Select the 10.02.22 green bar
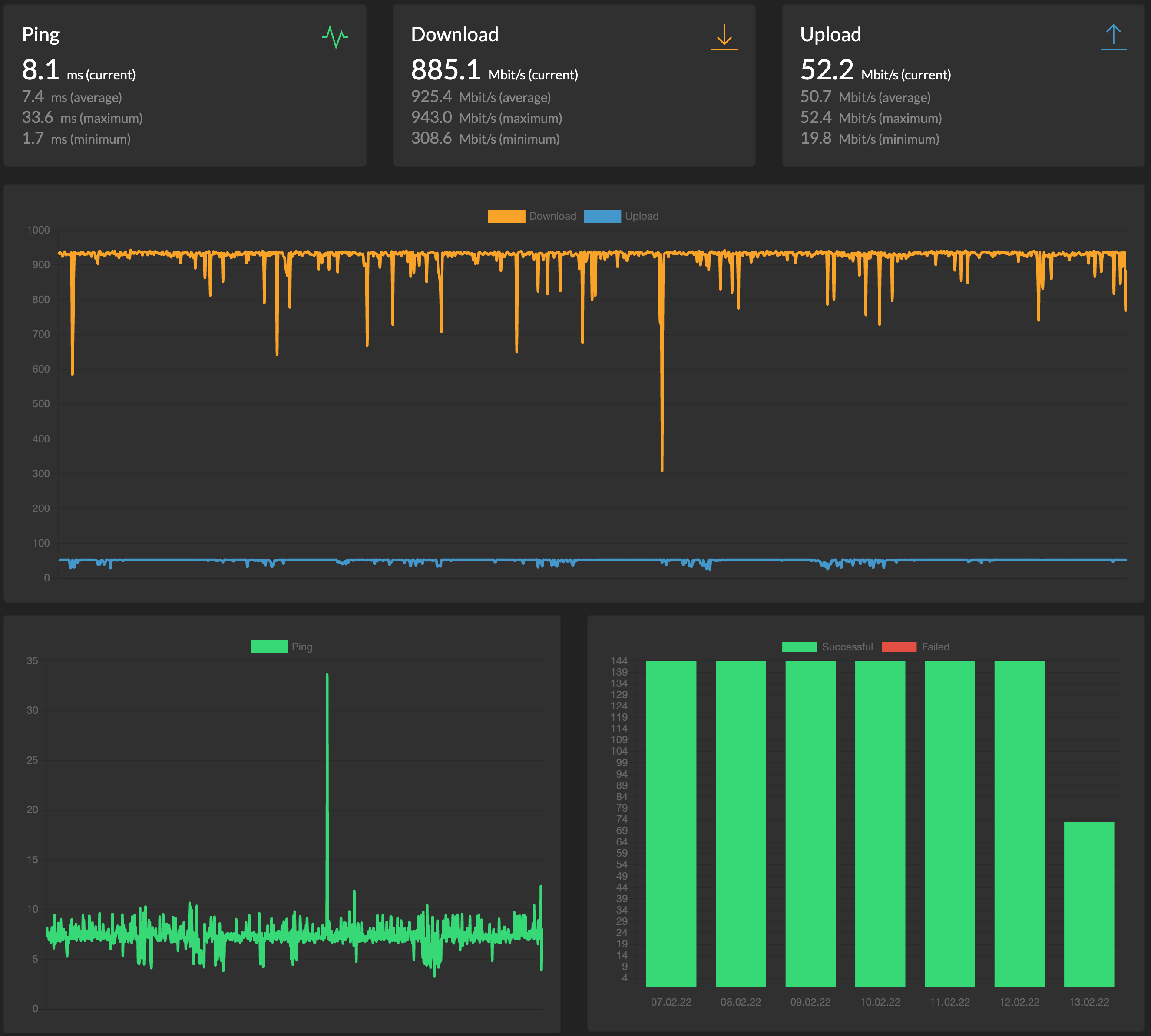Image resolution: width=1151 pixels, height=1036 pixels. (x=880, y=823)
